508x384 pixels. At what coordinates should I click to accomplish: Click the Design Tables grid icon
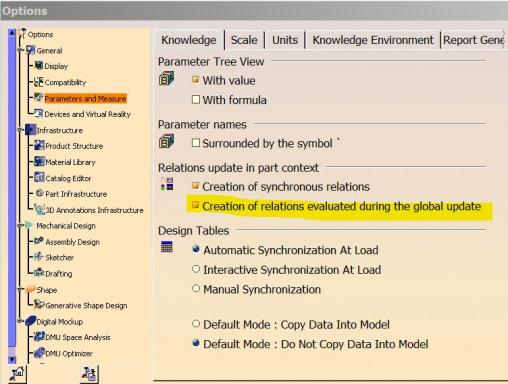tap(167, 247)
